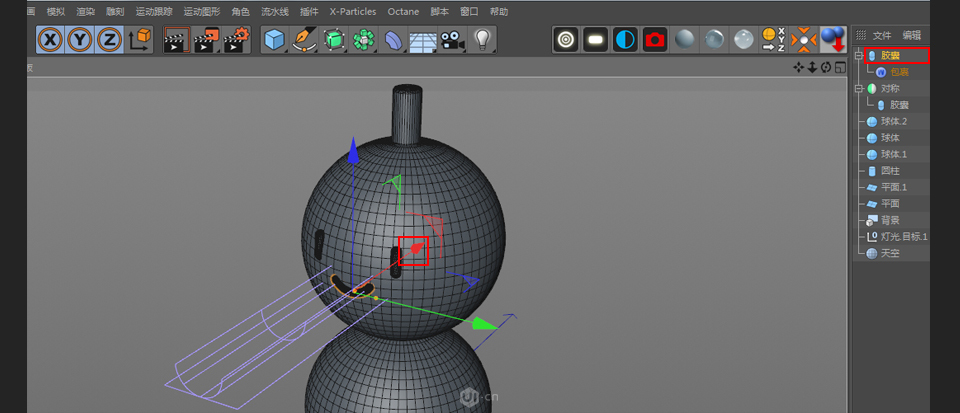
Task: Select the 球体.2 object
Action: click(x=894, y=122)
